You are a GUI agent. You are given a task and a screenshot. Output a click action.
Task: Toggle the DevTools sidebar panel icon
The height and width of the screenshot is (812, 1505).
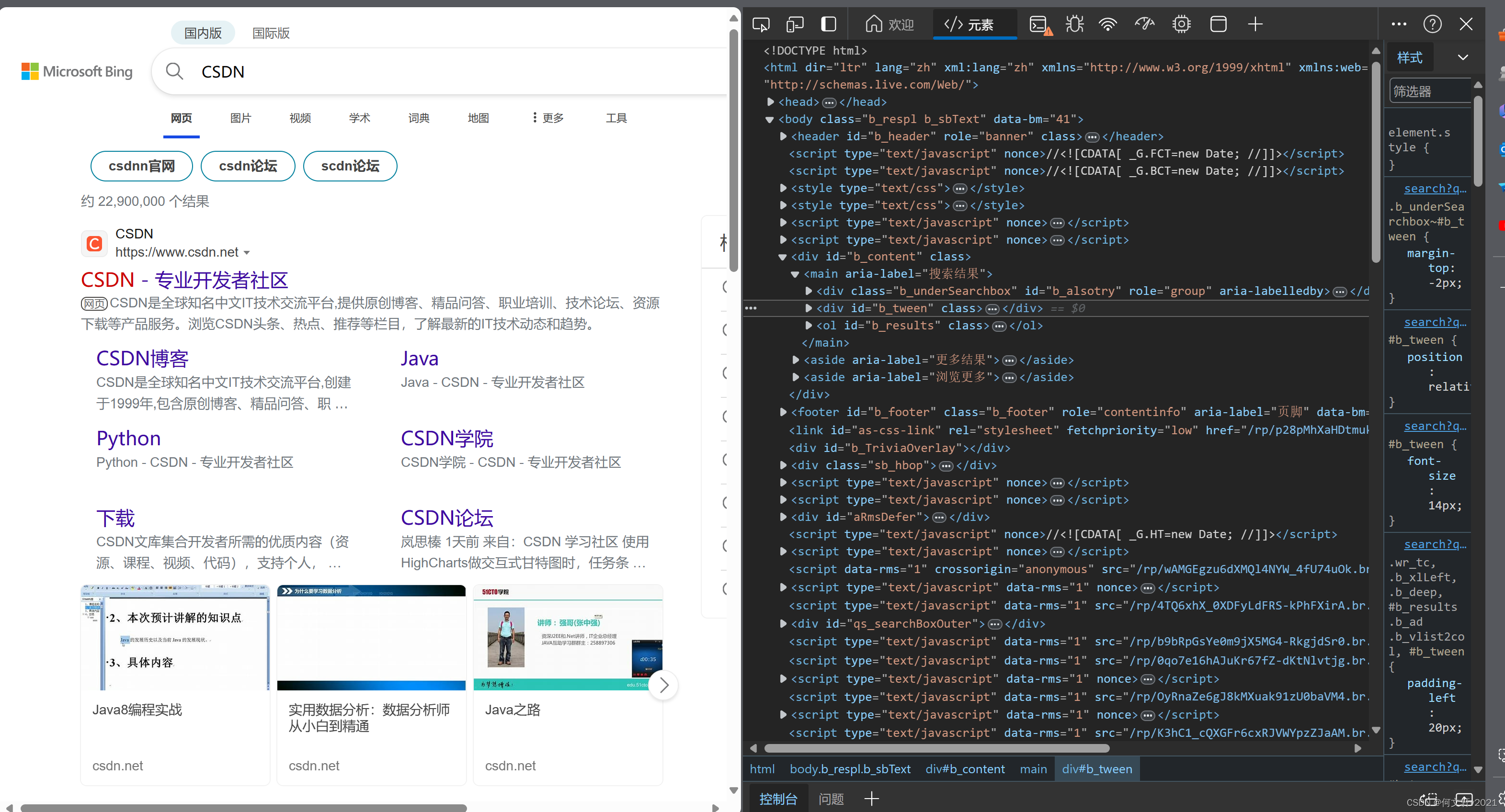(x=829, y=24)
